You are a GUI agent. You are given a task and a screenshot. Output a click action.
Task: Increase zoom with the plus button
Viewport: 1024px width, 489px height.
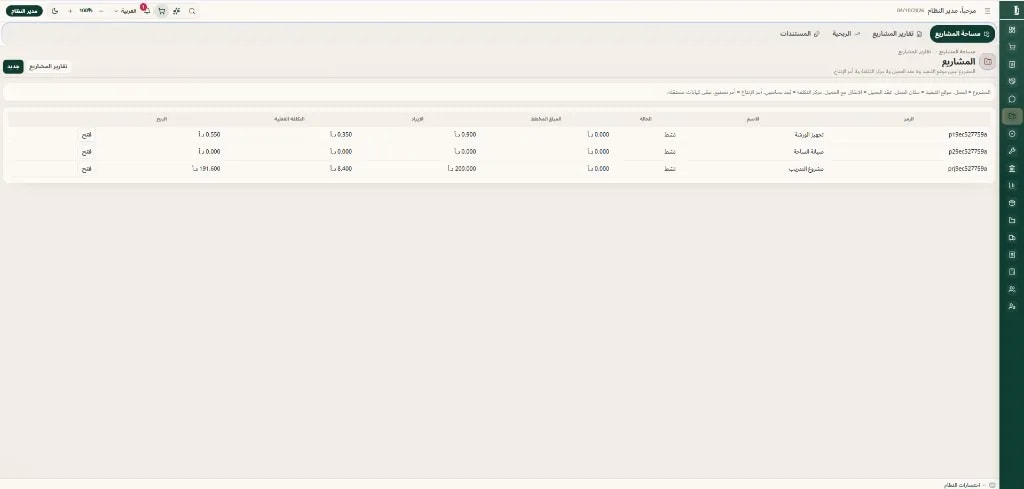pos(70,11)
